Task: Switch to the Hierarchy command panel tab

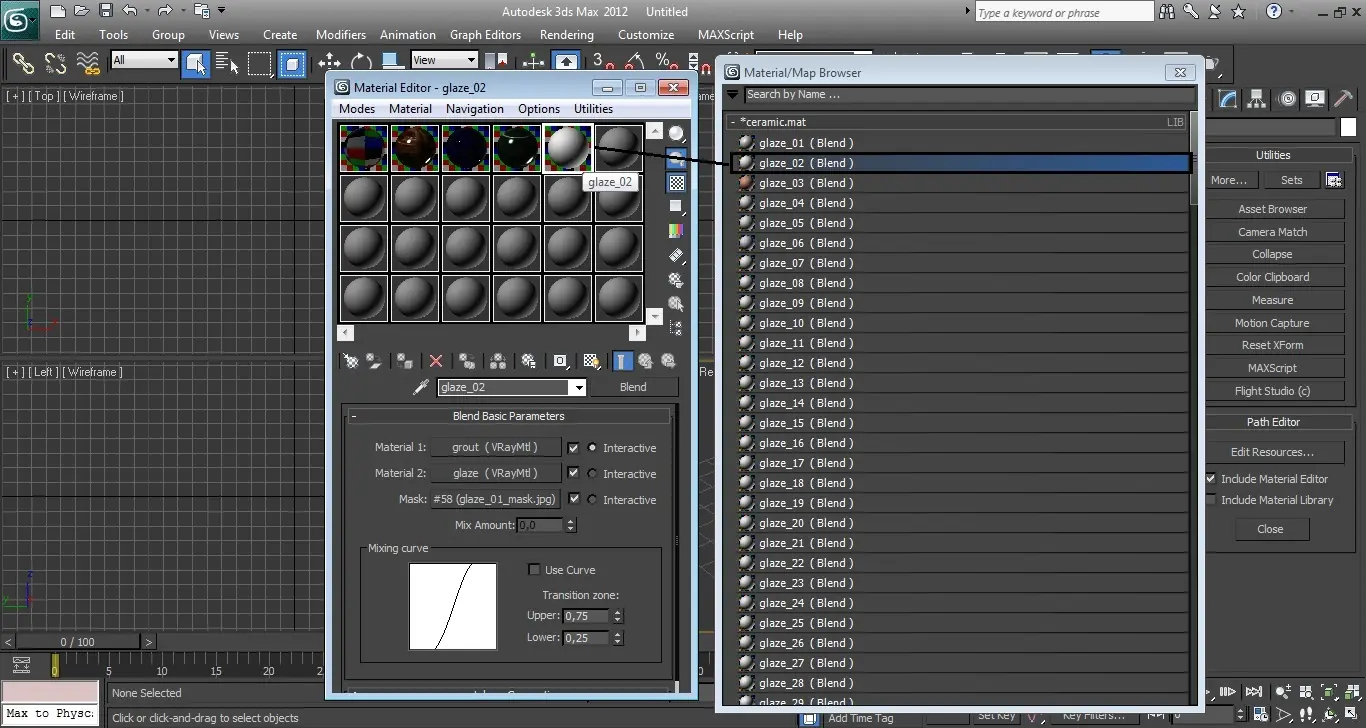Action: click(x=1257, y=98)
